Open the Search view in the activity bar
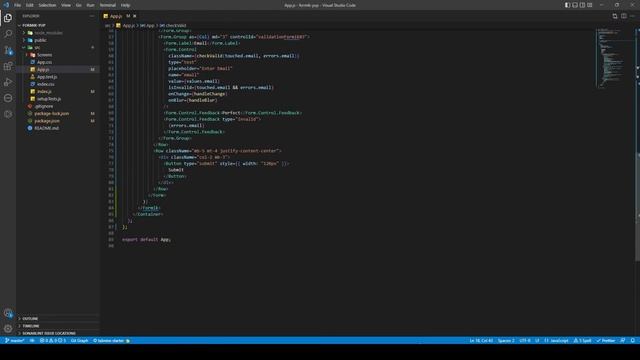Viewport: 640px width, 360px height. pyautogui.click(x=8, y=34)
